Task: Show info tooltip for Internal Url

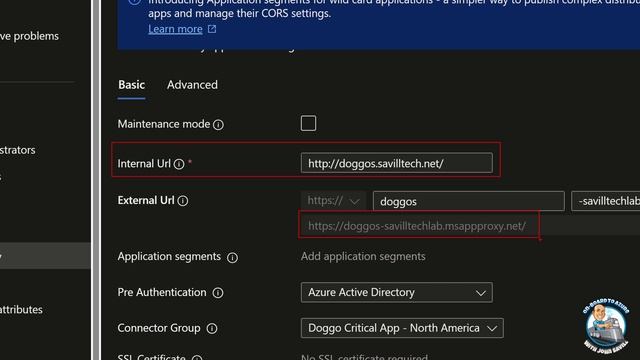Action: (179, 164)
